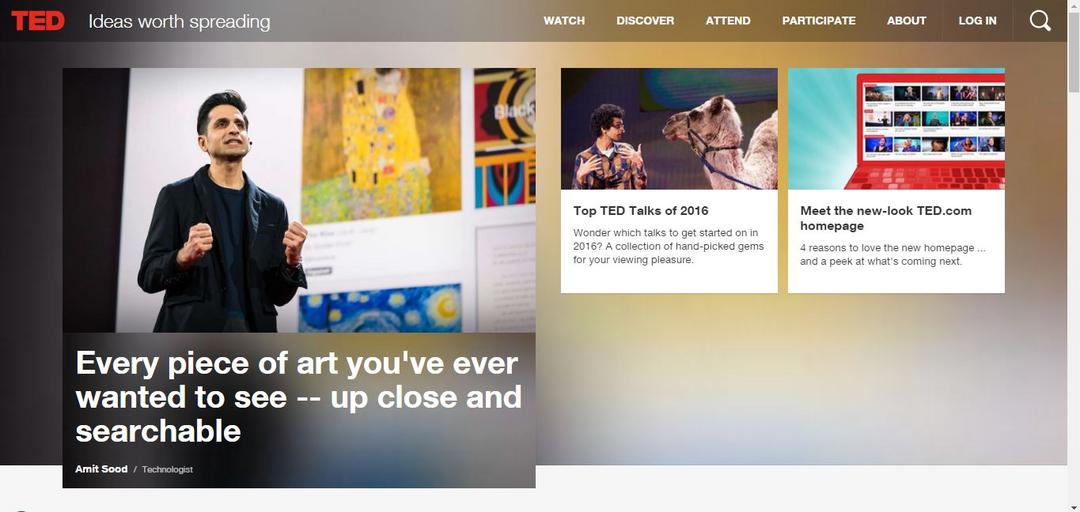Click the Technologist label under speaker
Image resolution: width=1080 pixels, height=512 pixels.
coord(167,469)
